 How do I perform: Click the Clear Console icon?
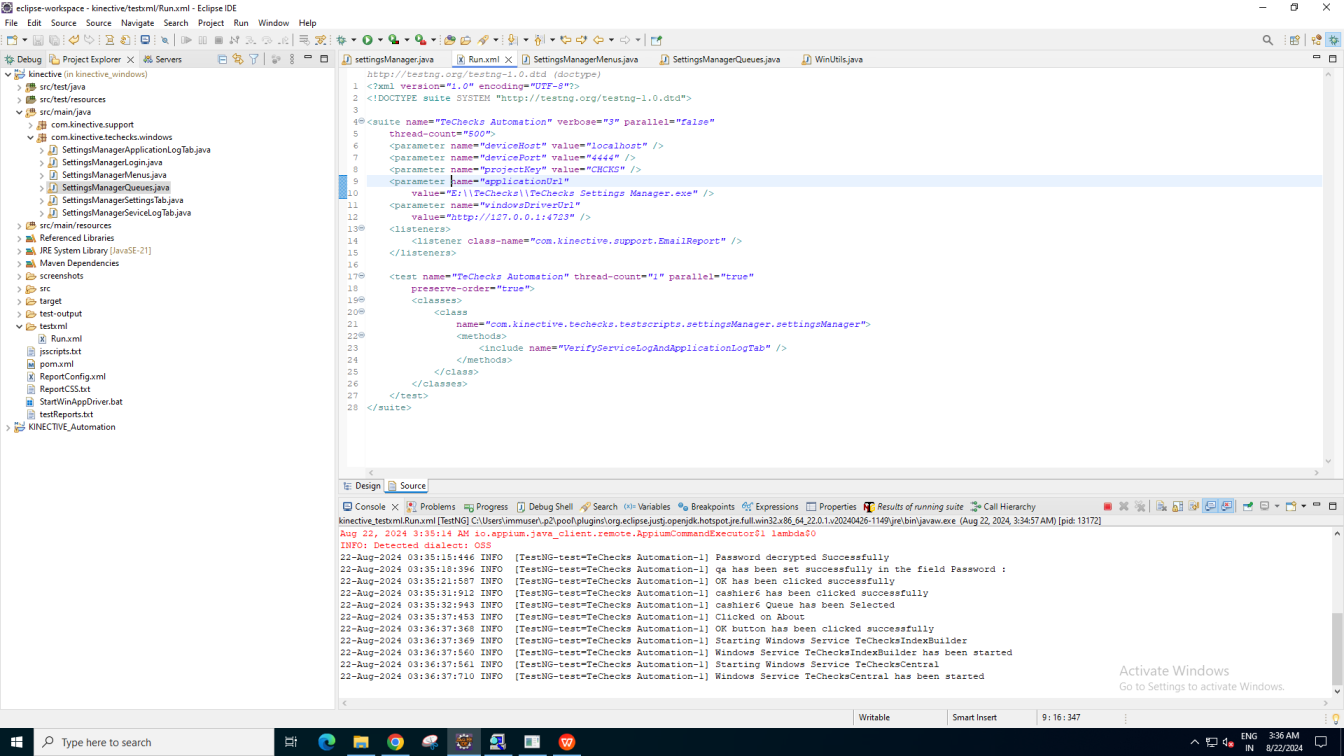(1161, 507)
